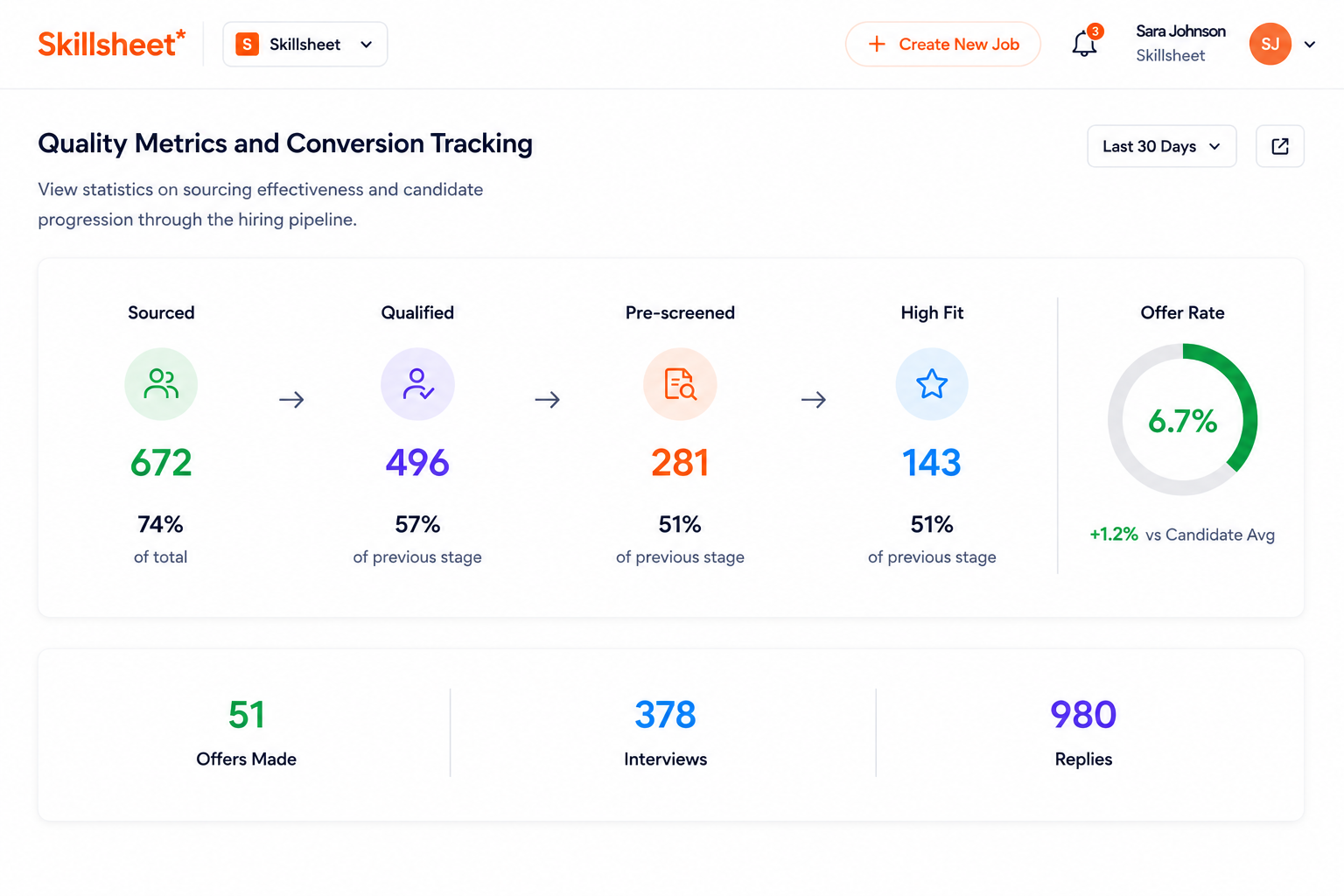The height and width of the screenshot is (896, 1344).
Task: Click the Sara Johnson user name
Action: tap(1180, 31)
